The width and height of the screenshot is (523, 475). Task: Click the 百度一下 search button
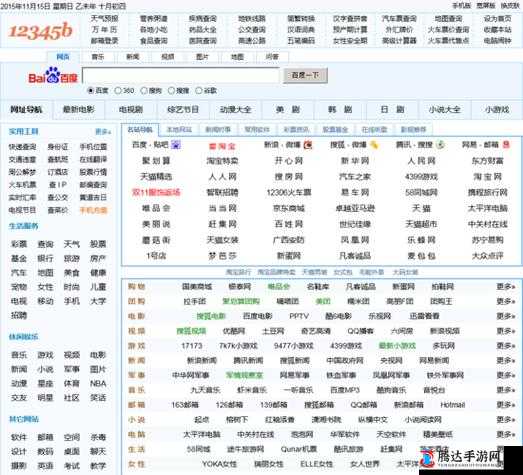click(x=305, y=75)
